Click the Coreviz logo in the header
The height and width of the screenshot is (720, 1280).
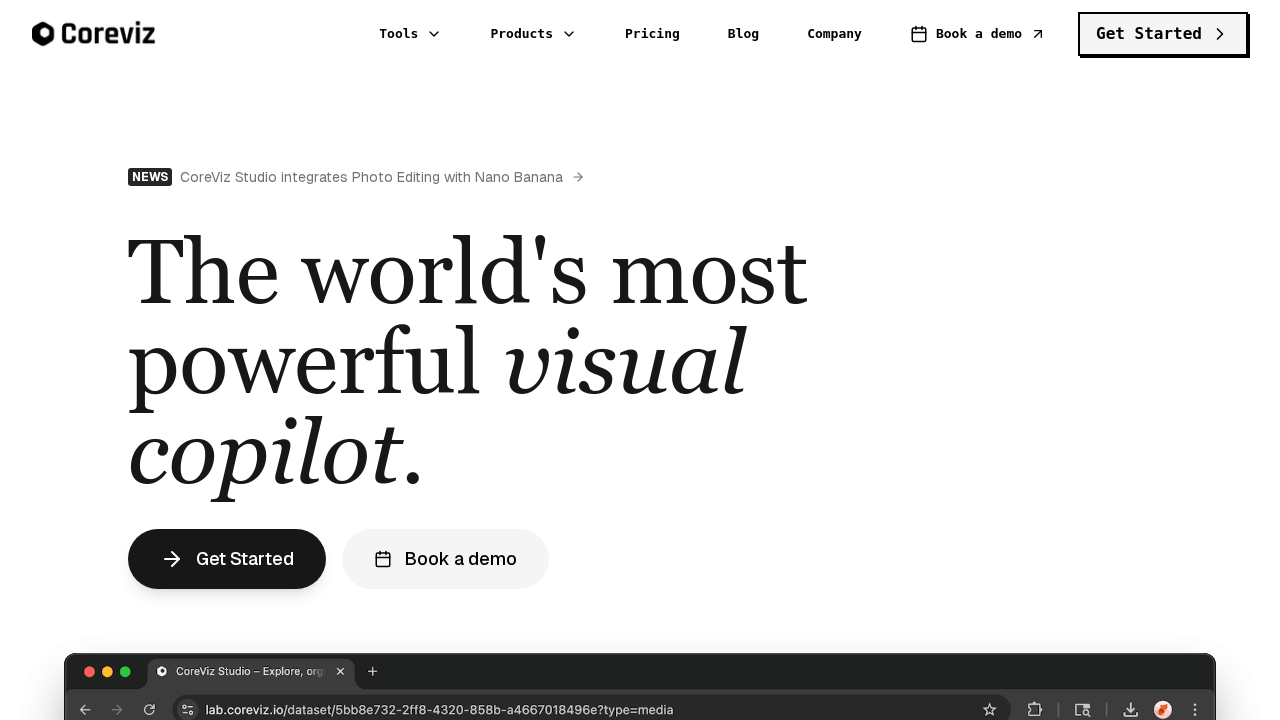(93, 33)
